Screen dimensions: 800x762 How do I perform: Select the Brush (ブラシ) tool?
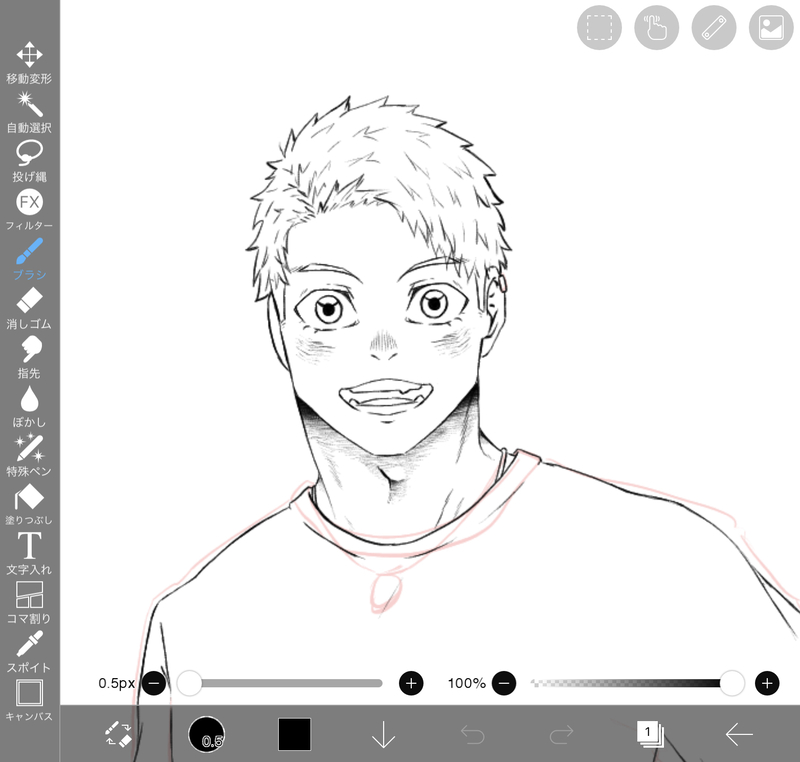coord(29,259)
